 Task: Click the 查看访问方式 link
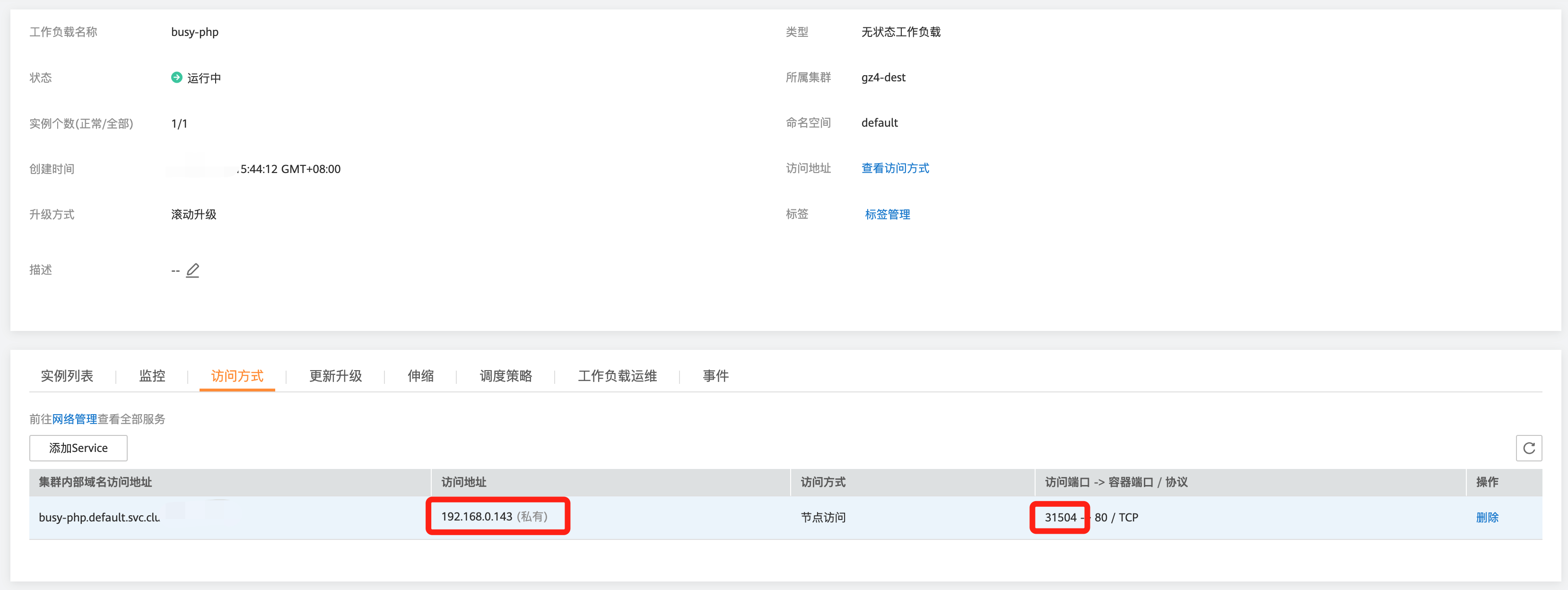tap(895, 168)
